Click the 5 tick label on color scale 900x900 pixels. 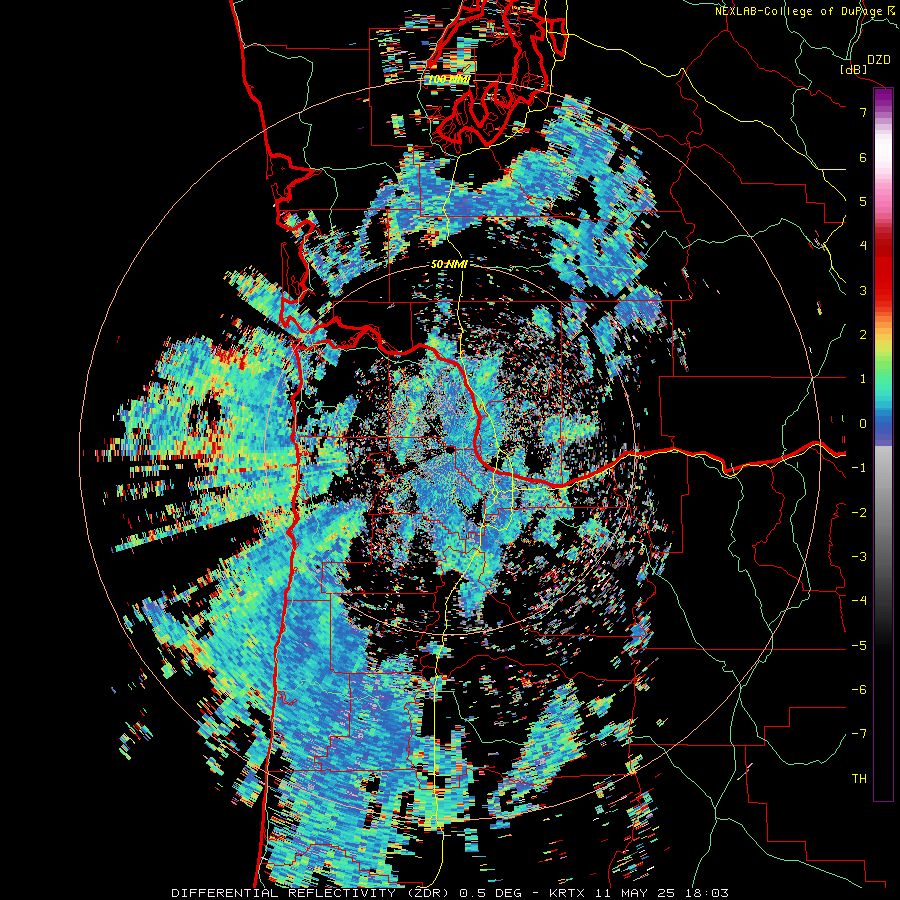(x=863, y=201)
